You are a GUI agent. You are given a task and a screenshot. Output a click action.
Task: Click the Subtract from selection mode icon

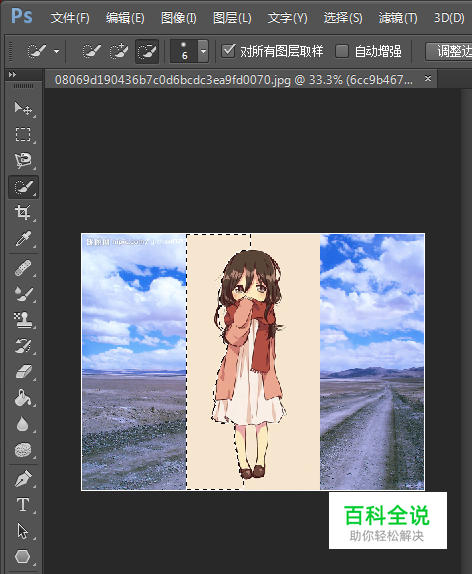(147, 52)
